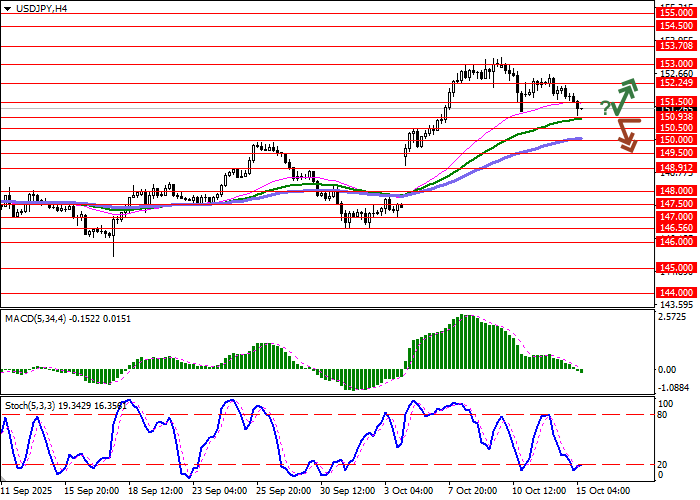The image size is (700, 500).
Task: Click the triangle icon beside USDJPY,H4 title
Action: [x=7, y=8]
